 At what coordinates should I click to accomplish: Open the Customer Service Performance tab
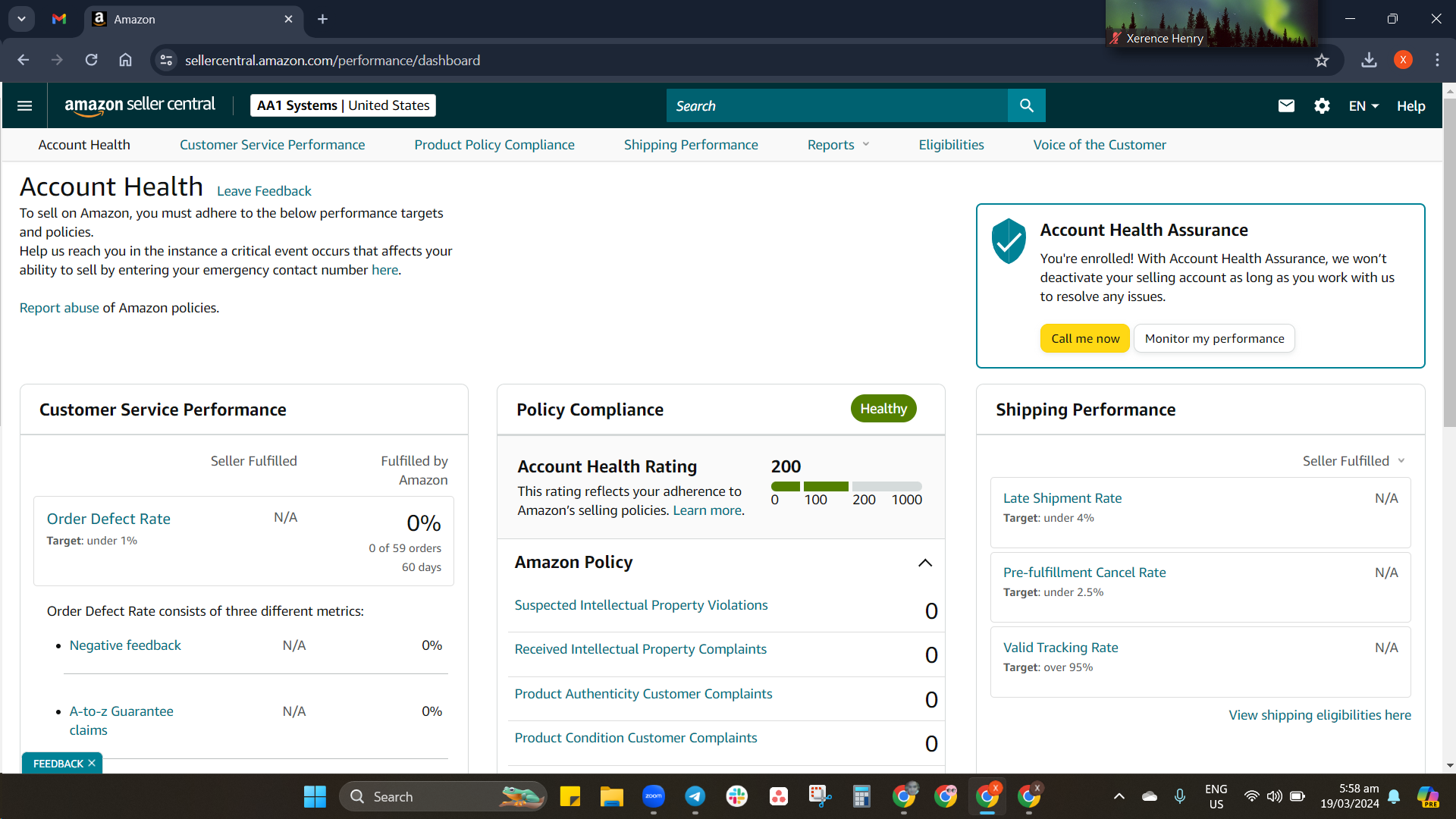(272, 145)
